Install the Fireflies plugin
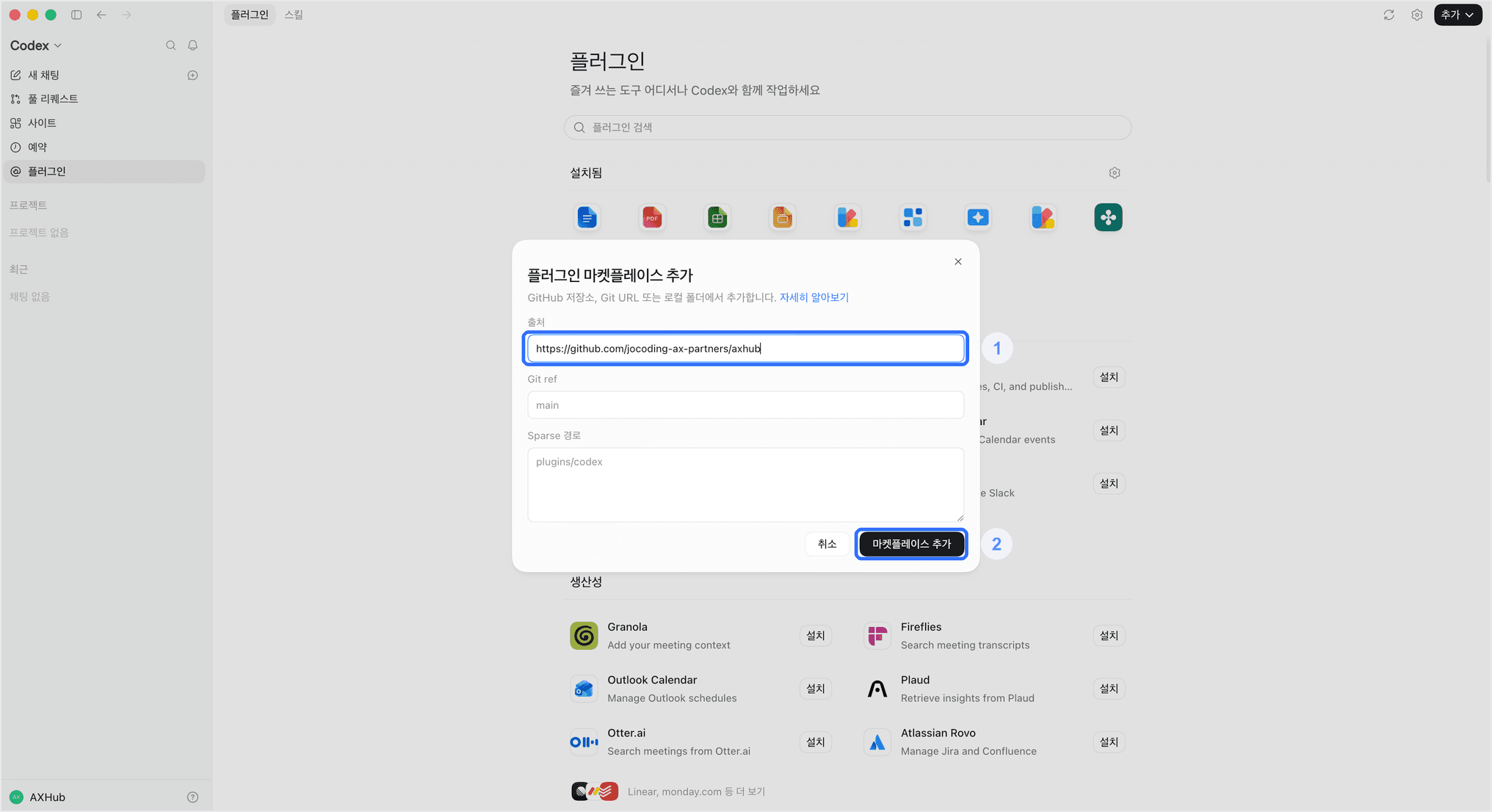This screenshot has width=1492, height=812. (1109, 636)
